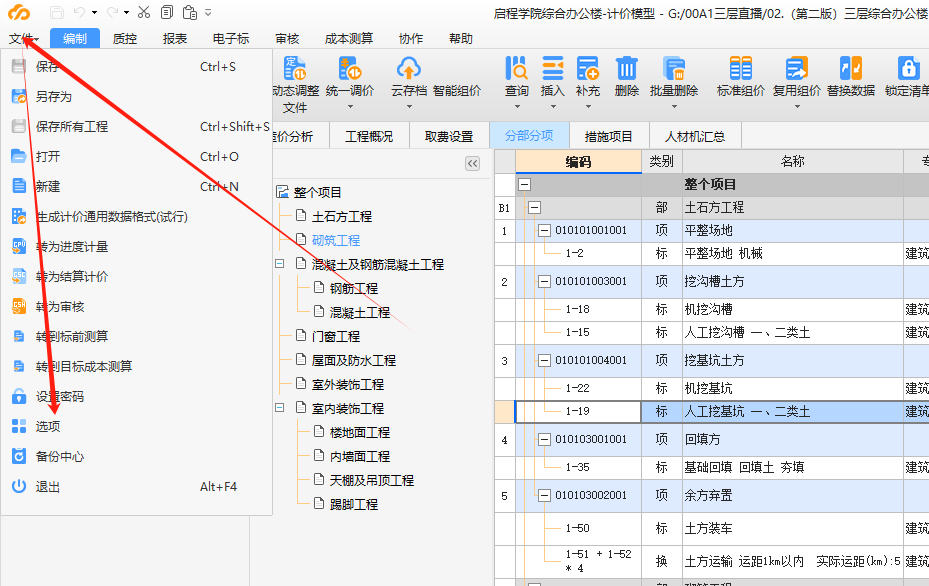The image size is (929, 586).
Task: Switch to the 报表 ribbon tab
Action: [x=175, y=39]
